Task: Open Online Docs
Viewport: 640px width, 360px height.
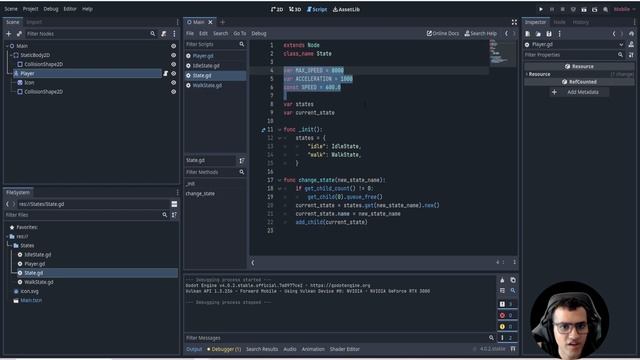Action: coord(443,33)
